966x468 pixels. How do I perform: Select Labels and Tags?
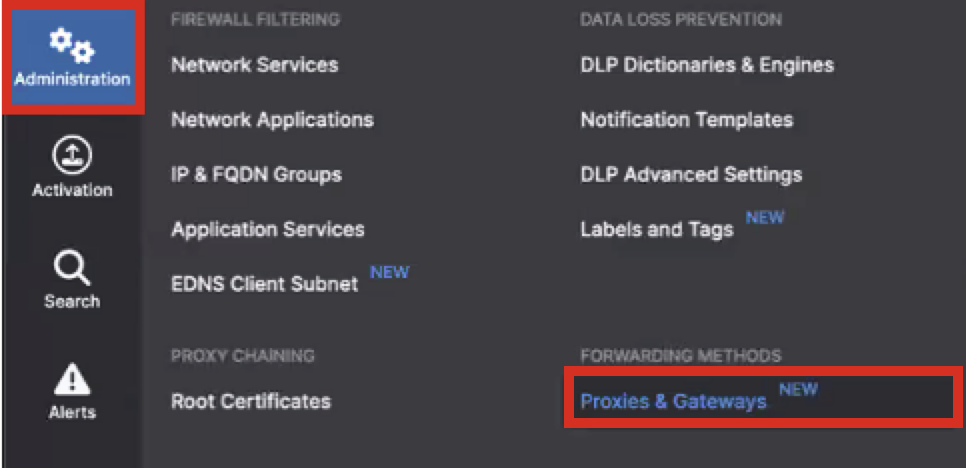[x=656, y=230]
